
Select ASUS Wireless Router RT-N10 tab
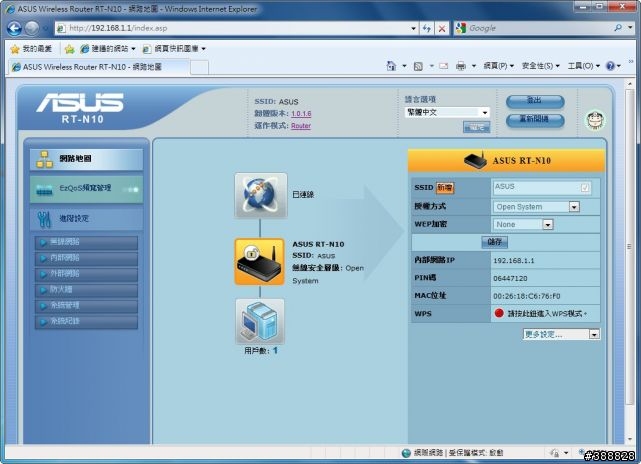tap(98, 67)
